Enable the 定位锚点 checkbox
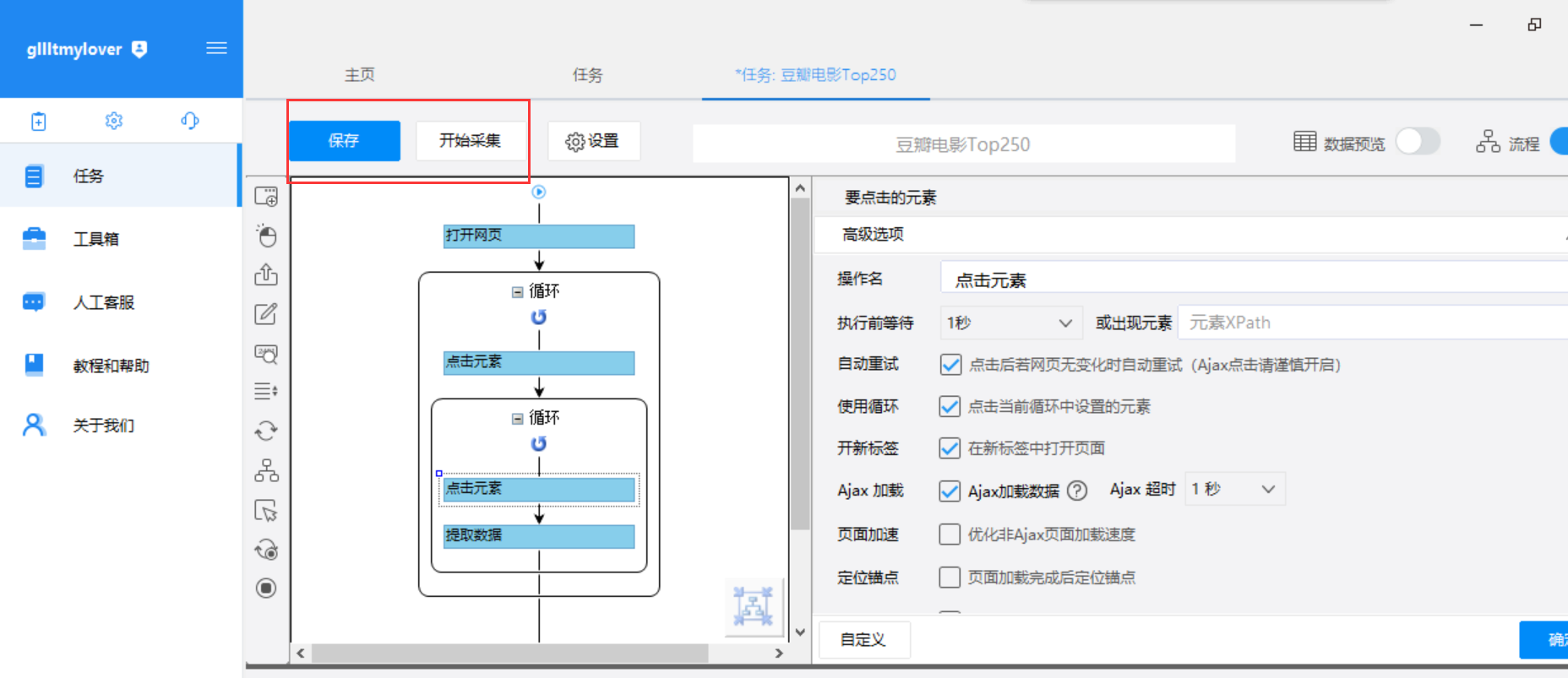Viewport: 1568px width, 678px height. 950,578
